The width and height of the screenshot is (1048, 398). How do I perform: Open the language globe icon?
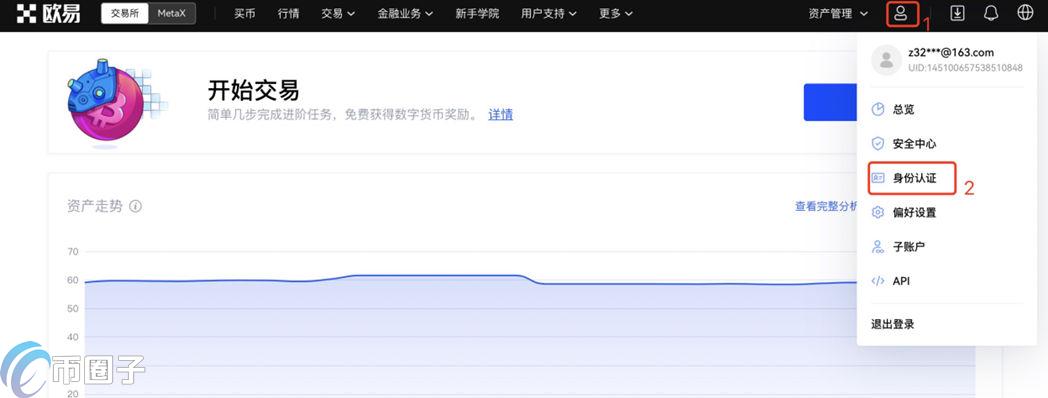click(x=1025, y=13)
